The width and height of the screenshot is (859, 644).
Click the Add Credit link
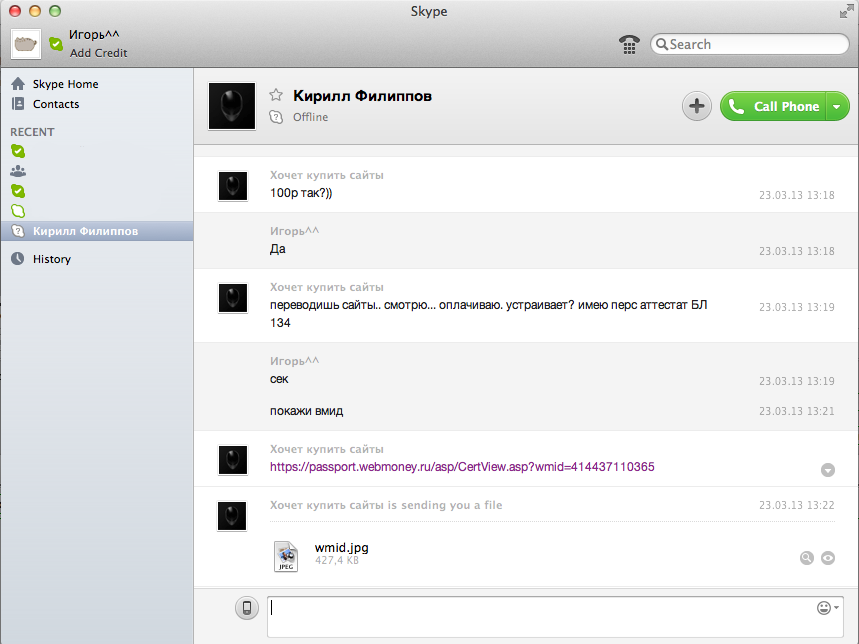99,53
